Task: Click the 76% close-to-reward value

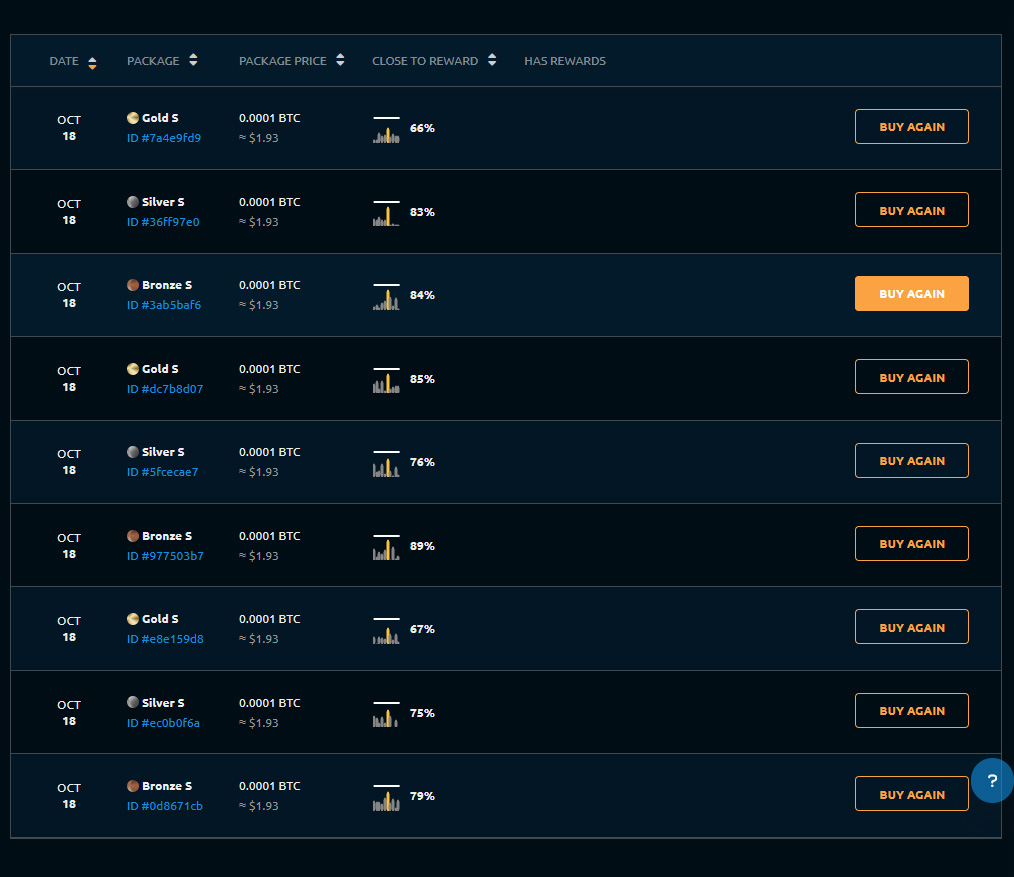Action: coord(422,462)
